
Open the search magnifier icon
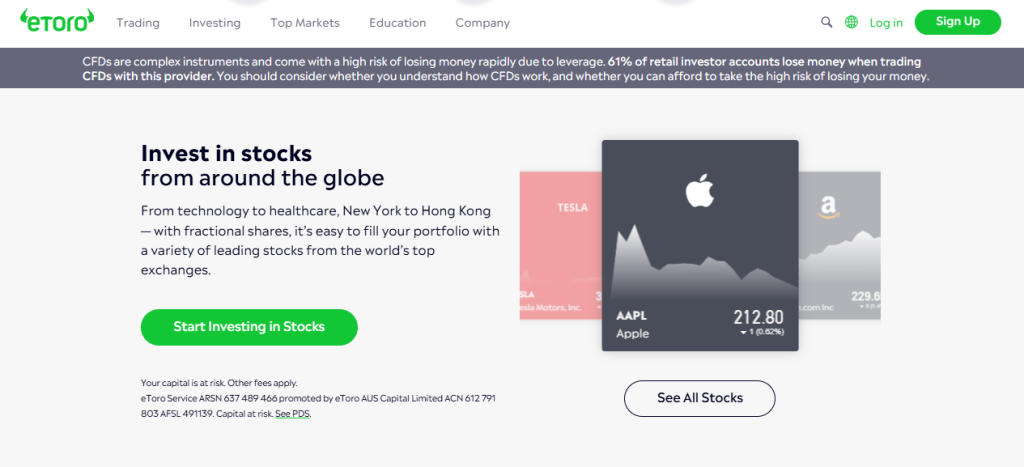[x=826, y=22]
